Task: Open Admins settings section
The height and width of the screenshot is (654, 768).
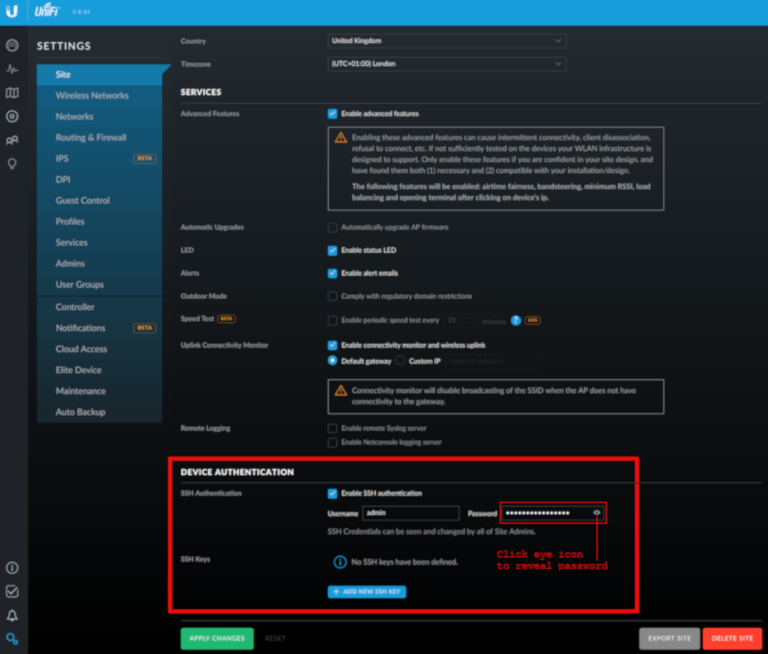Action: (99, 264)
